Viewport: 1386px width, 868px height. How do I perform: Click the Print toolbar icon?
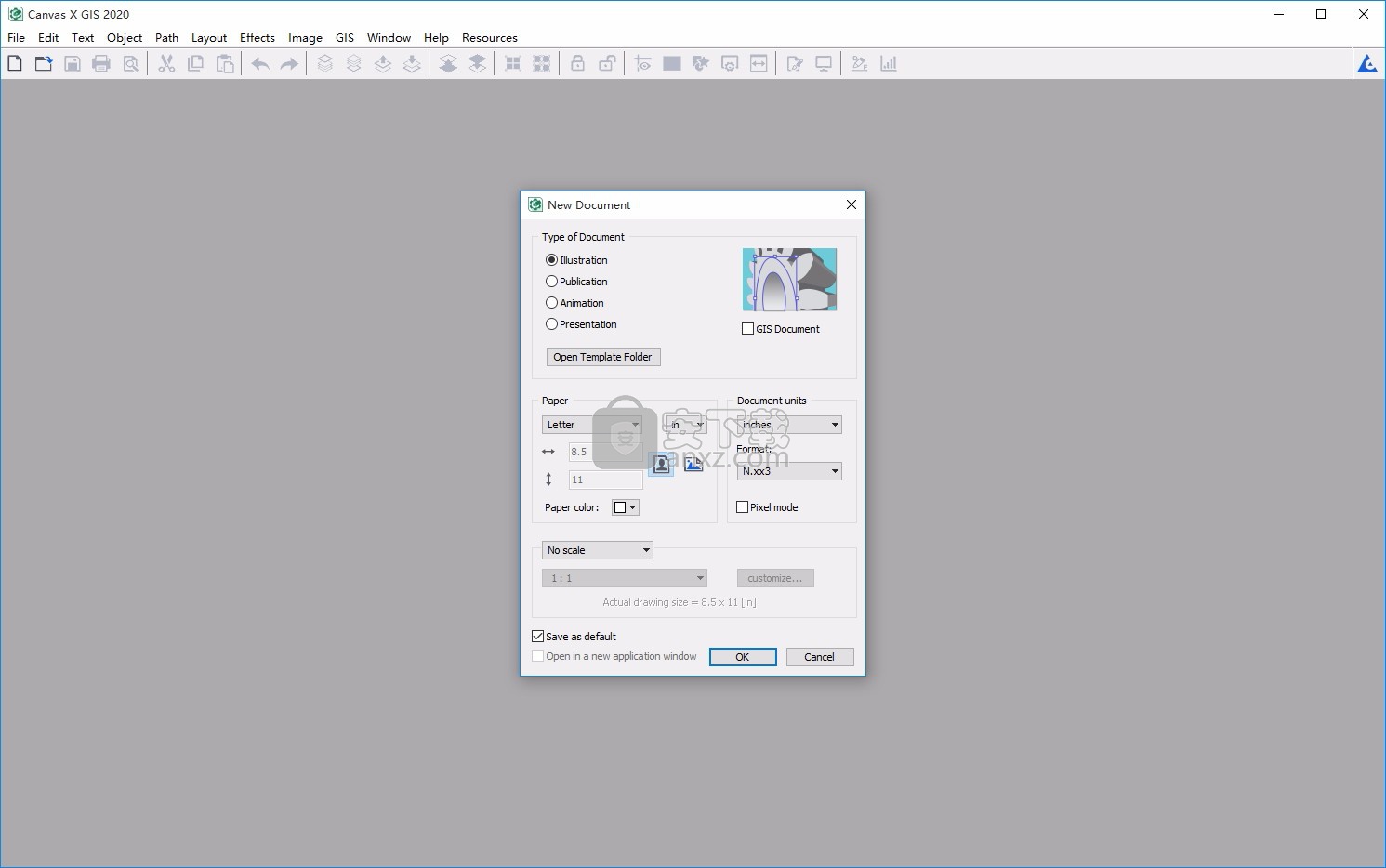pyautogui.click(x=101, y=63)
